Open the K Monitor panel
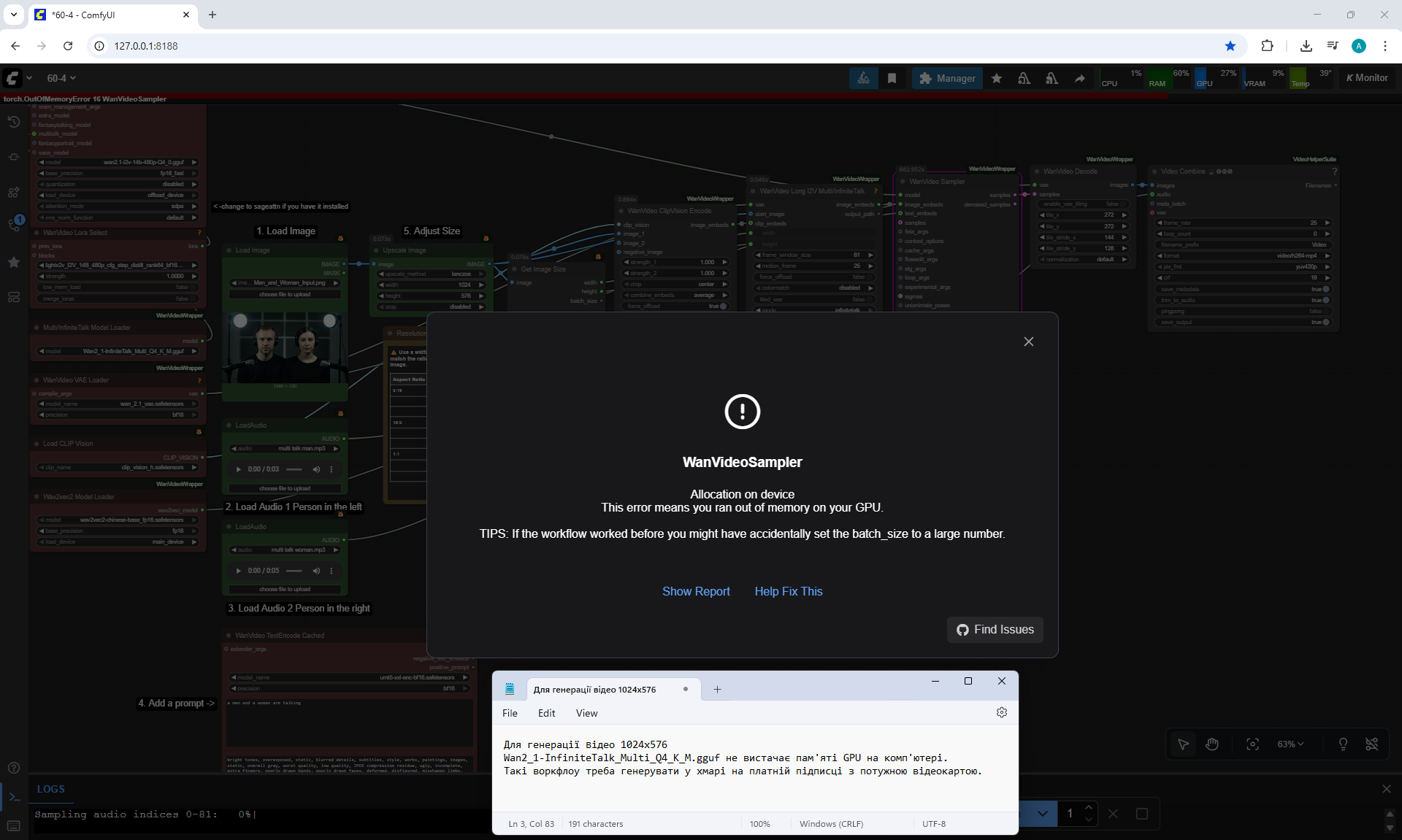1402x840 pixels. click(1366, 78)
